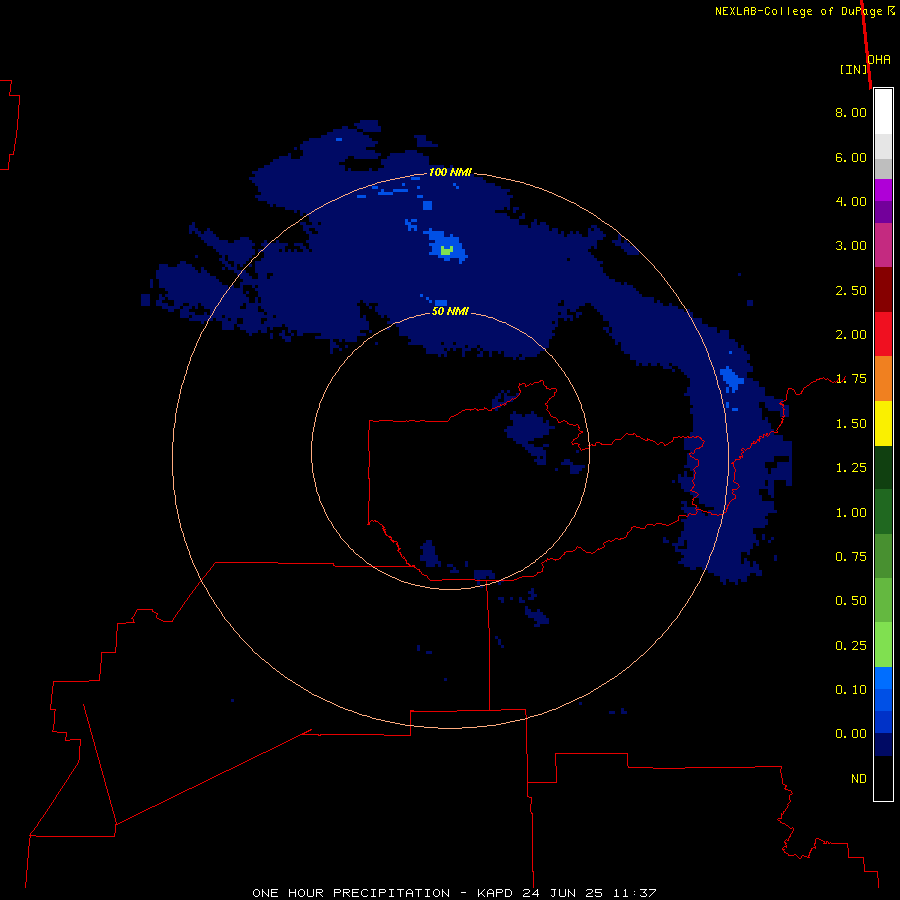Click the 0.25 legend value
Image resolution: width=900 pixels, height=900 pixels.
coord(851,646)
